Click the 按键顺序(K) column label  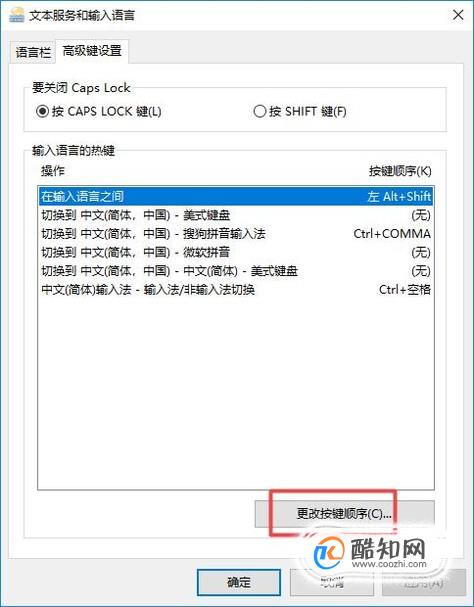400,171
